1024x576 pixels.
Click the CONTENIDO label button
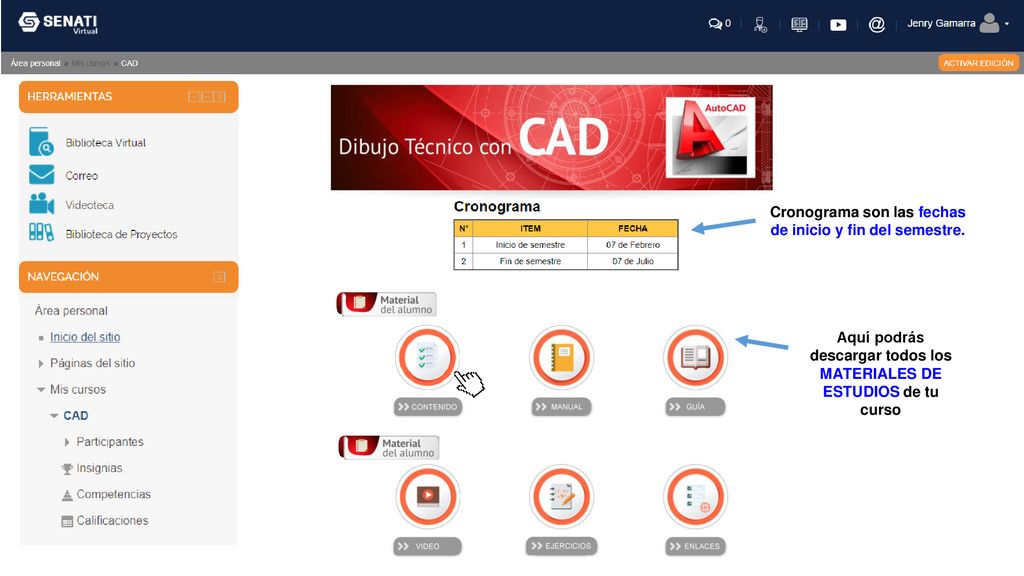428,407
